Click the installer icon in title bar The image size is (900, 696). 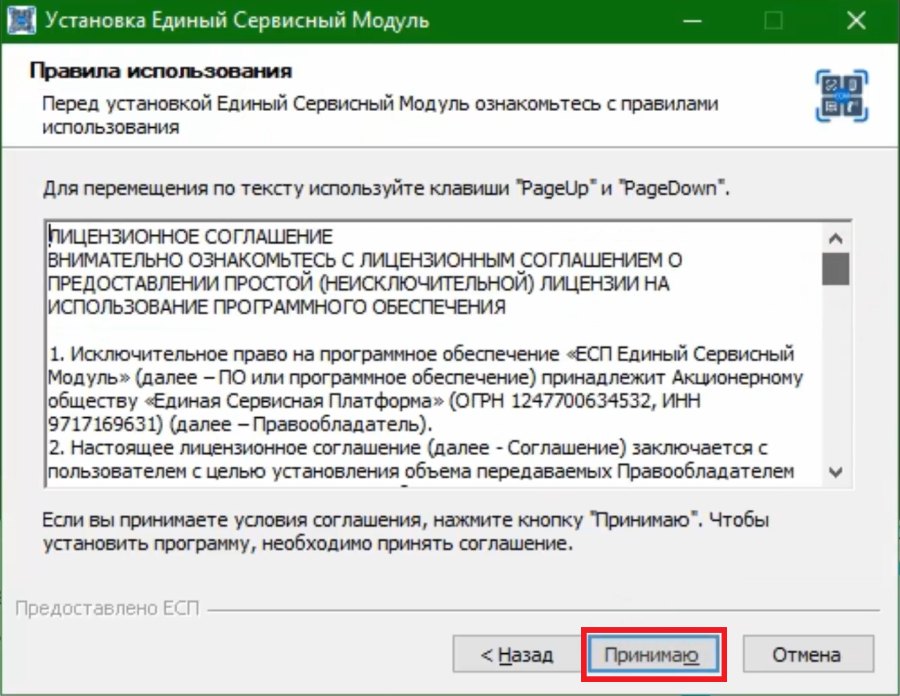[x=21, y=21]
